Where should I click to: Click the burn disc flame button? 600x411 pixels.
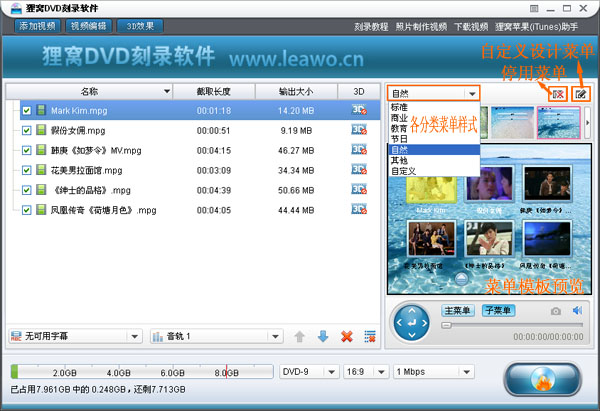coord(542,379)
